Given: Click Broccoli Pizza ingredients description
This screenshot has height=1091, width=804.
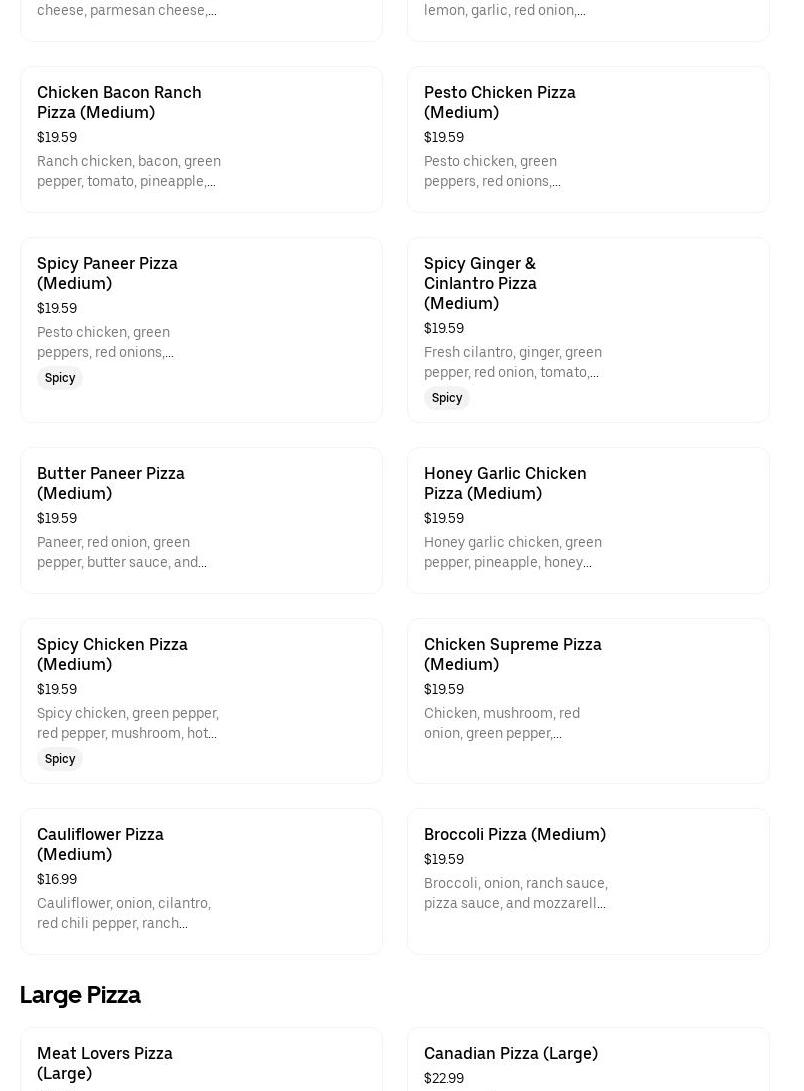Looking at the screenshot, I should point(515,893).
